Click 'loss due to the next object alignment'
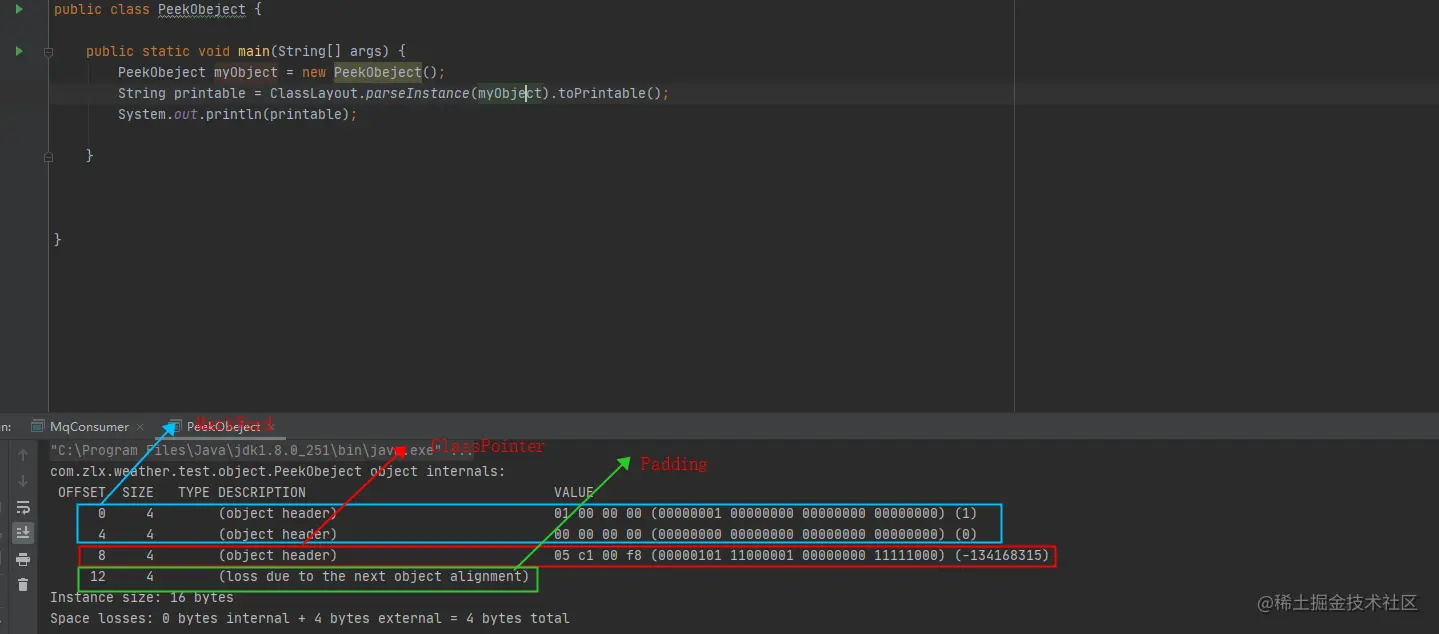The height and width of the screenshot is (634, 1439). (374, 576)
